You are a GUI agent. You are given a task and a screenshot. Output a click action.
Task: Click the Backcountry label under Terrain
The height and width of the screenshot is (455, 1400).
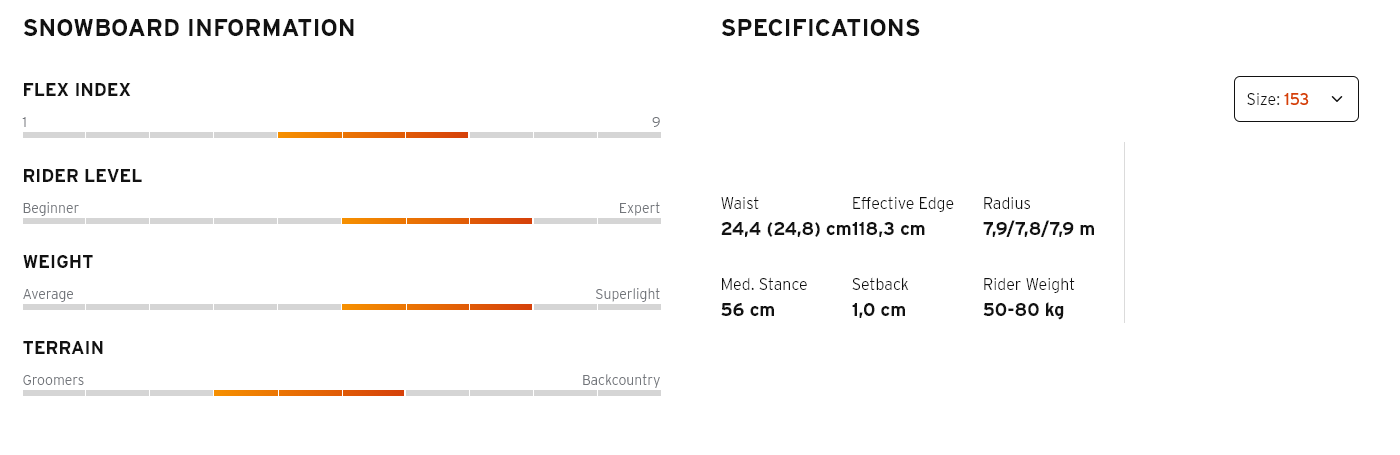621,380
